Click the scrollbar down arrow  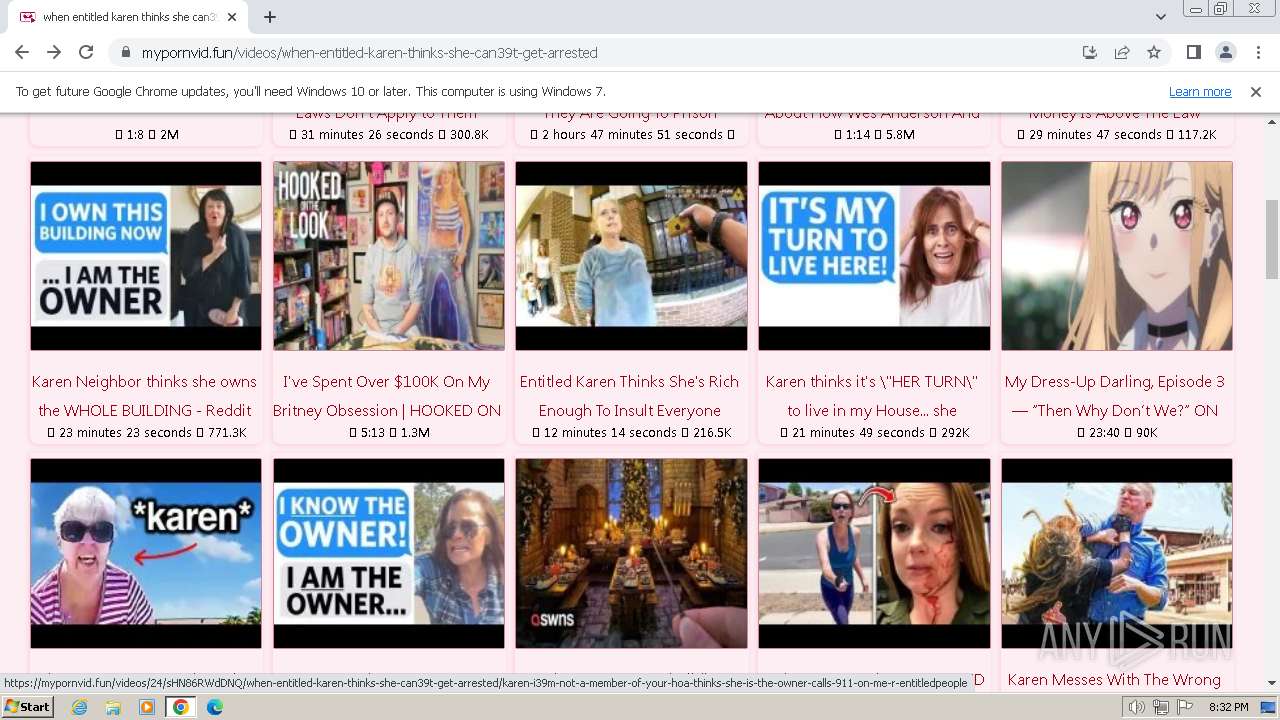point(1271,683)
